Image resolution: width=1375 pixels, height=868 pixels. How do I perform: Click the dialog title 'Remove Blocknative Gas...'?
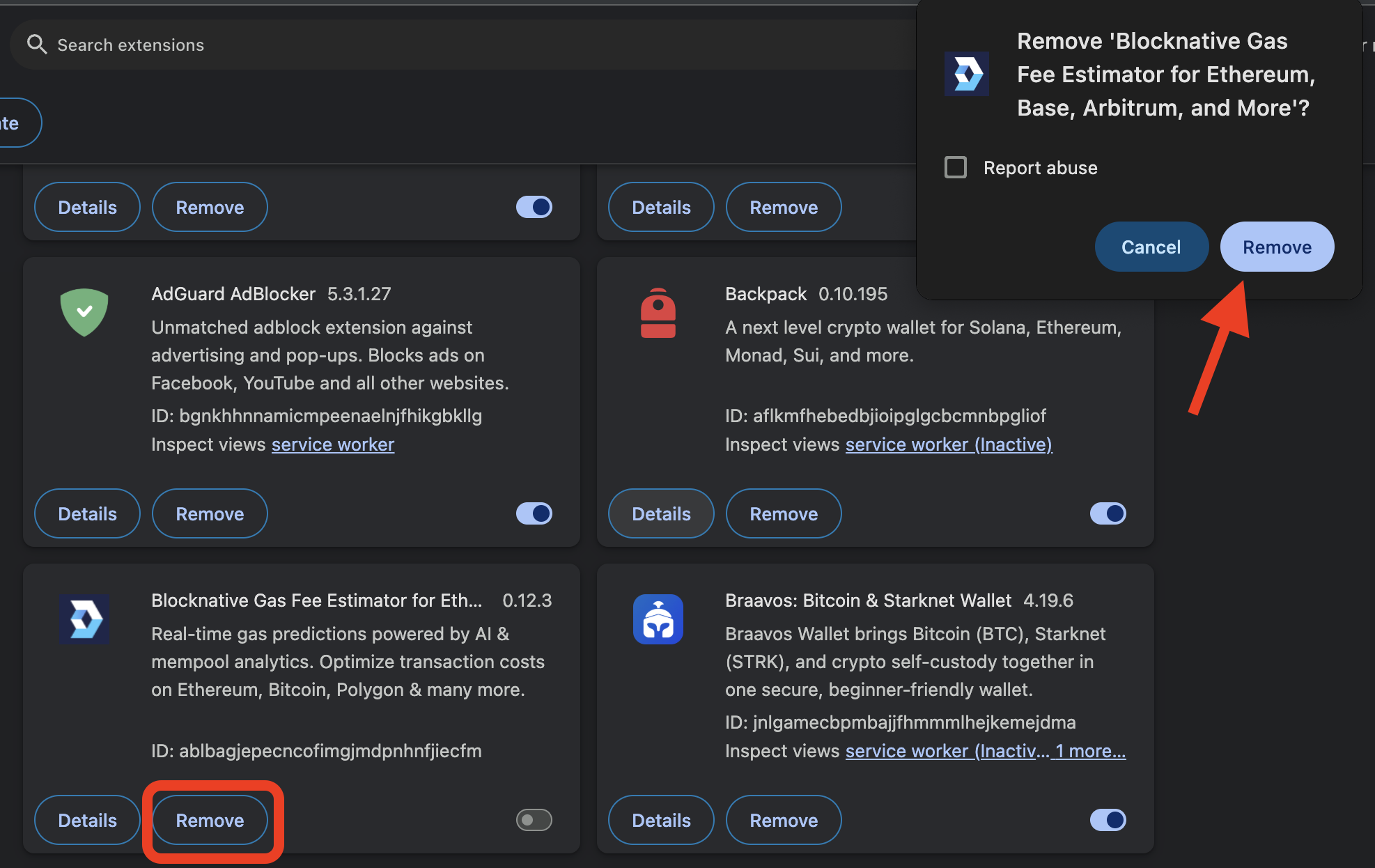point(1166,75)
